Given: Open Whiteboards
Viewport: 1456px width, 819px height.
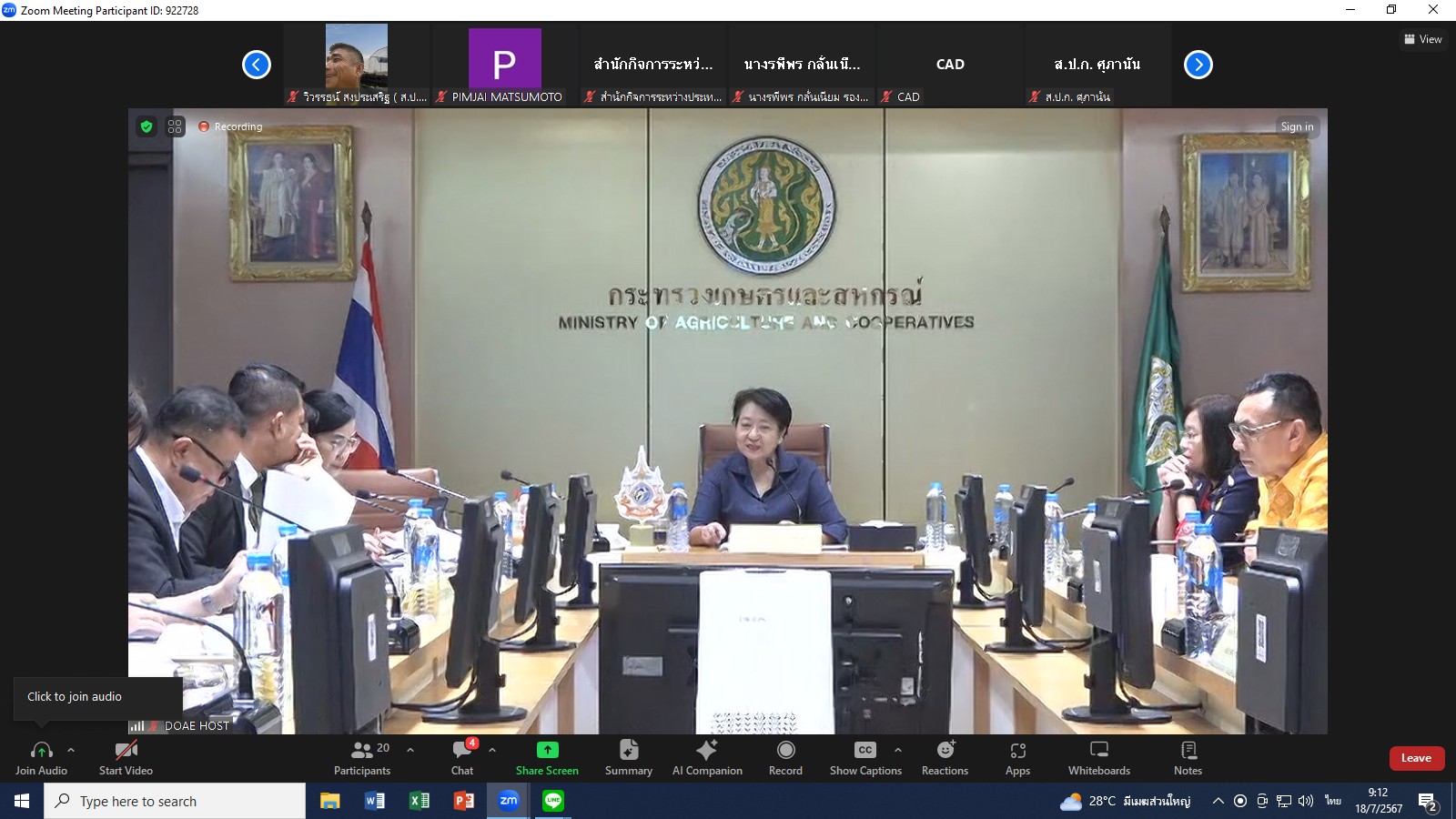Looking at the screenshot, I should tap(1099, 758).
